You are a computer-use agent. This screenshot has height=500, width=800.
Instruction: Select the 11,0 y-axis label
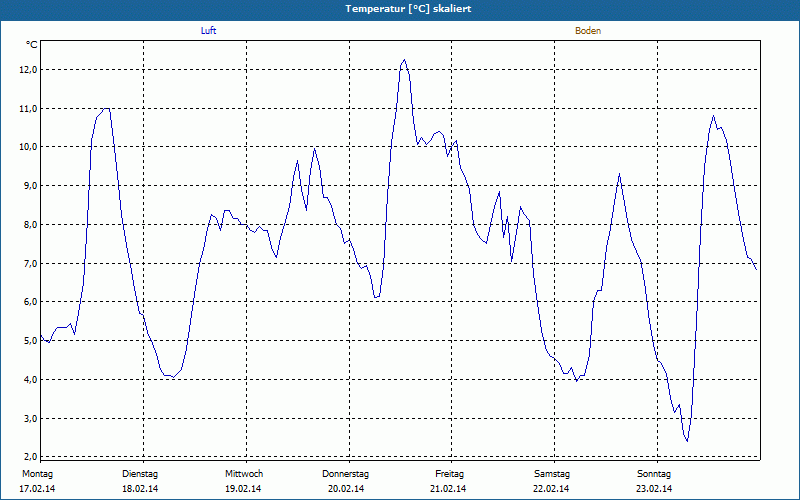coord(28,109)
